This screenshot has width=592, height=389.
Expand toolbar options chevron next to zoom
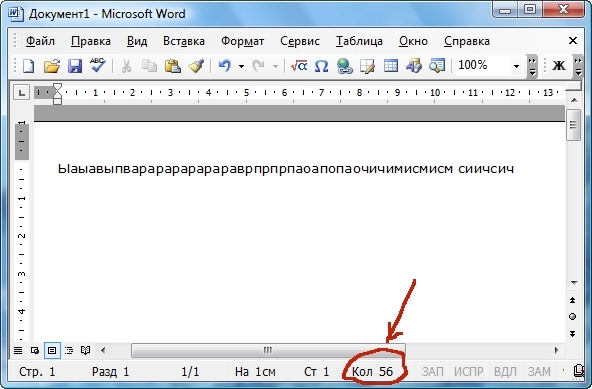click(x=532, y=66)
